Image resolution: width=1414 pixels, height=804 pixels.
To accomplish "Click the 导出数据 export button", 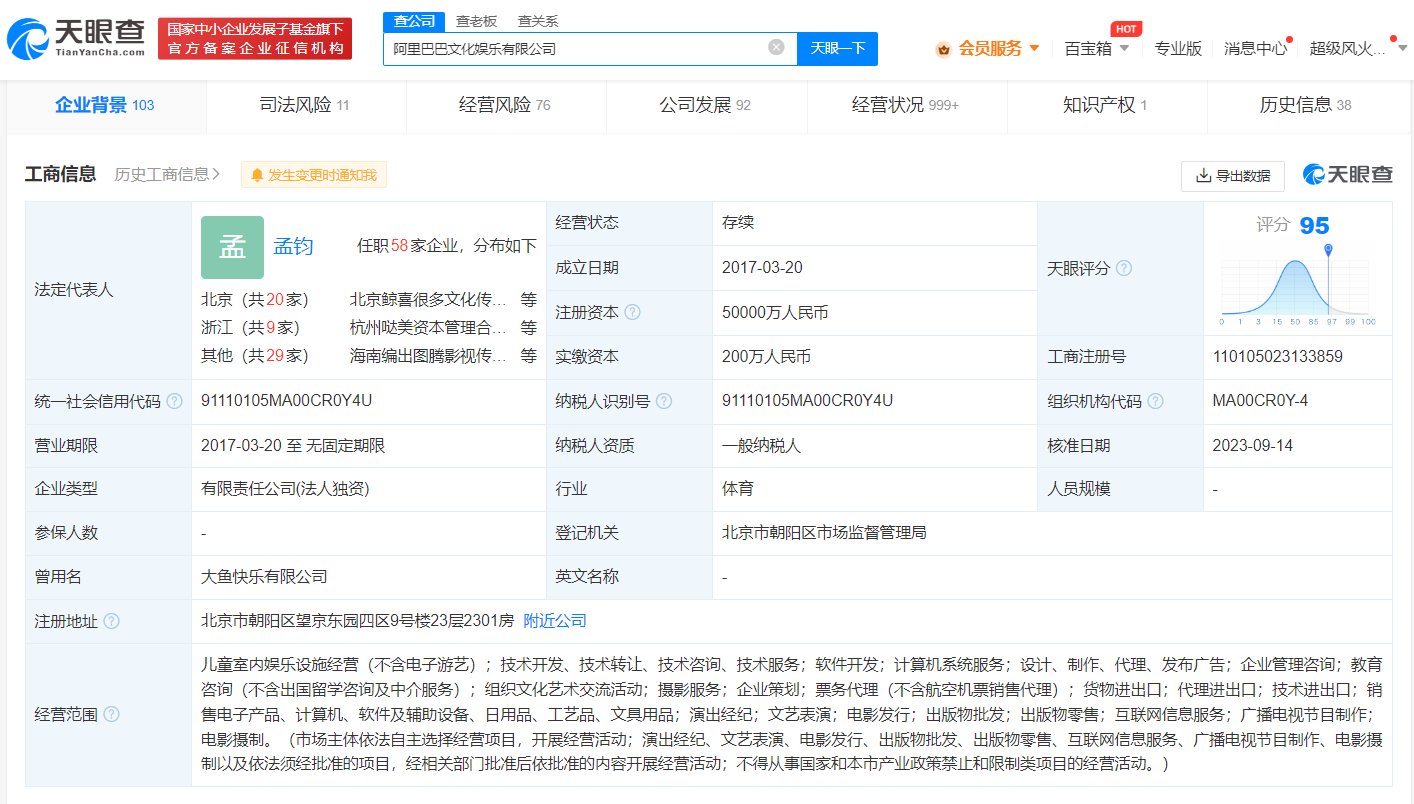I will [x=1232, y=175].
